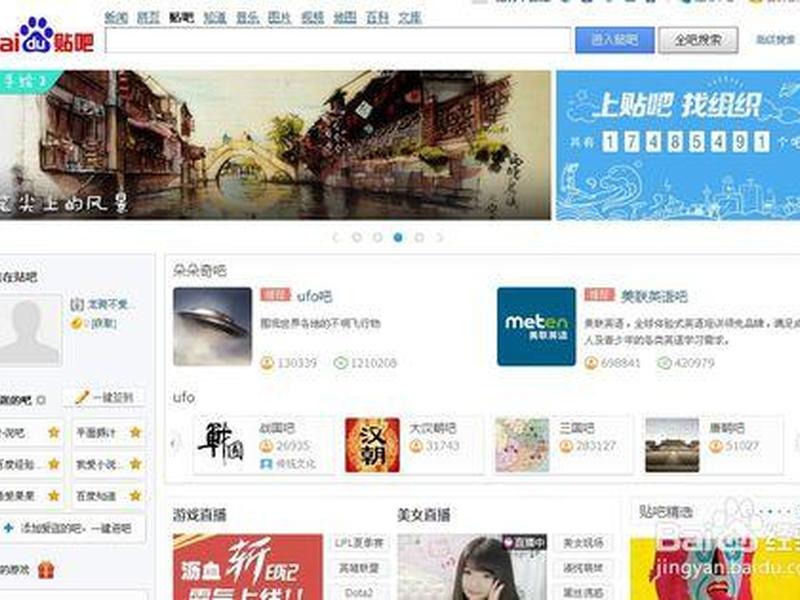The height and width of the screenshot is (600, 800).
Task: Open the 大汉朝吧 forum link
Action: click(433, 428)
